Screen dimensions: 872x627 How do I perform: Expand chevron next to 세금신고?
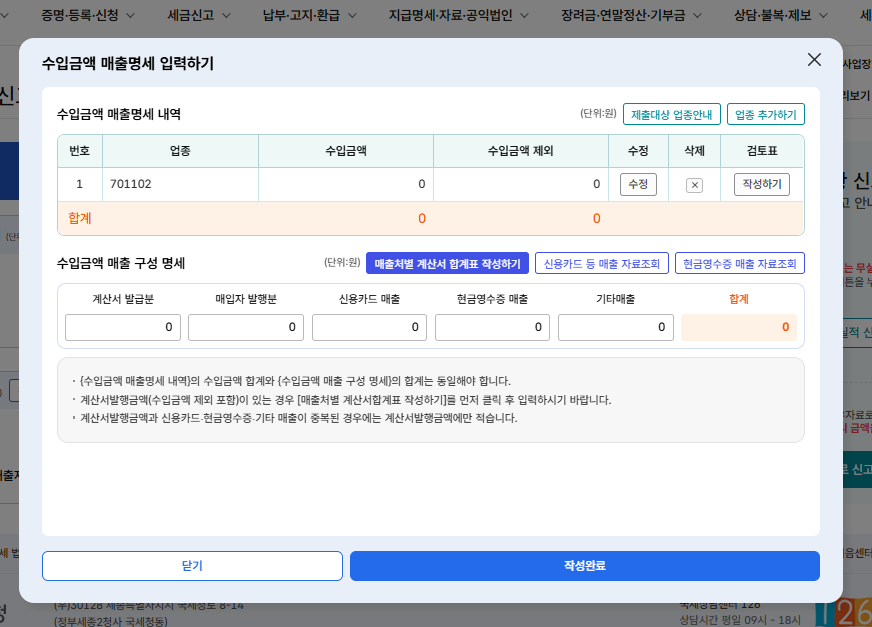coord(226,16)
